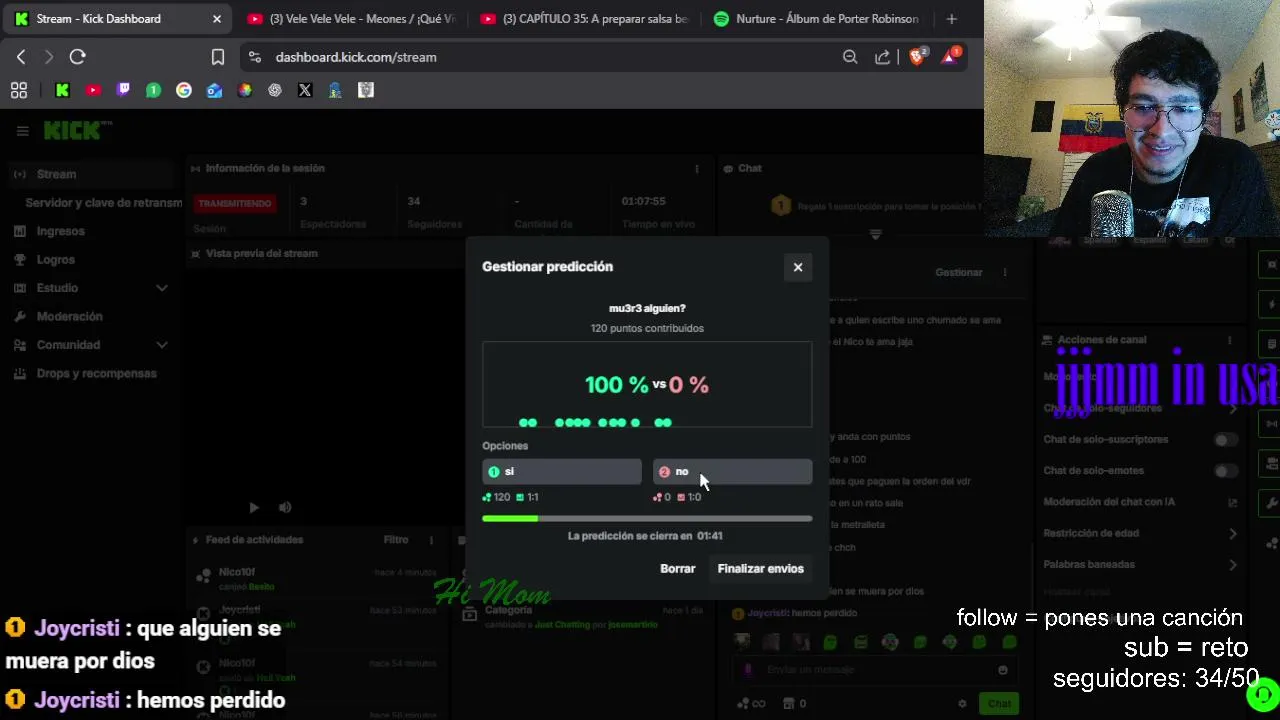Viewport: 1280px width, 720px height.
Task: Click Gestionar in the chat panel
Action: (x=958, y=272)
